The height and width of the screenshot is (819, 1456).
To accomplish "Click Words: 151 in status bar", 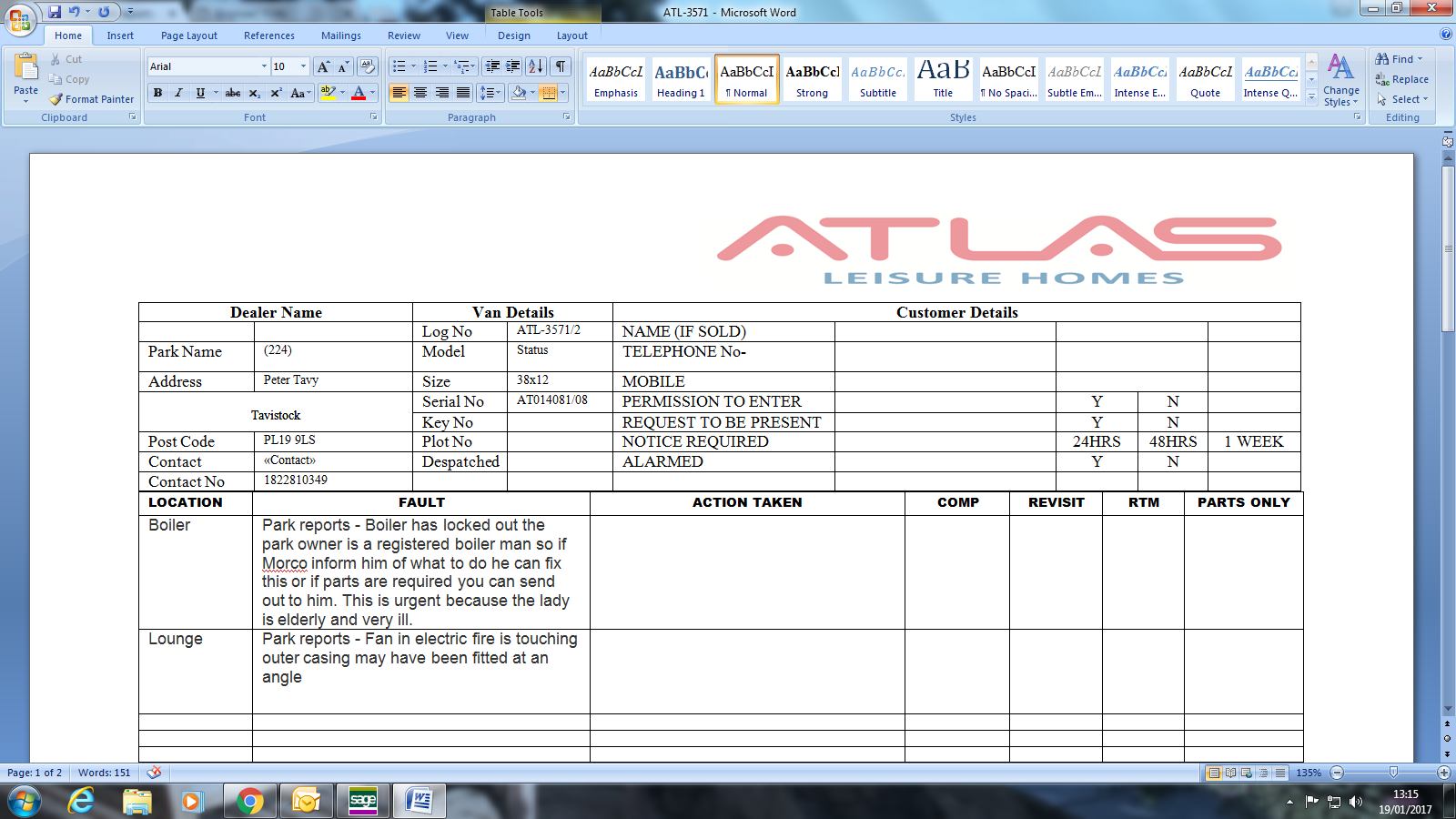I will click(x=104, y=773).
